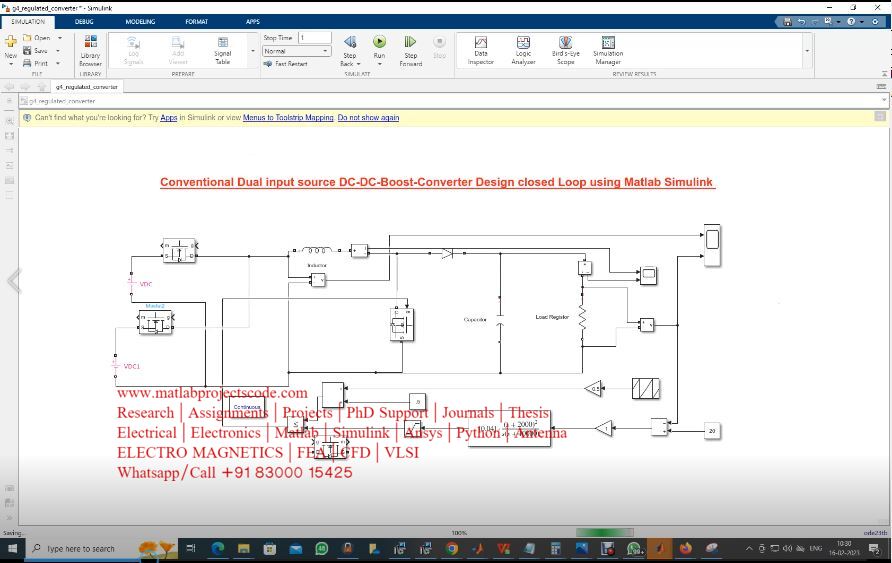Image resolution: width=892 pixels, height=563 pixels.
Task: Open Google Chrome from the taskbar
Action: [x=452, y=549]
